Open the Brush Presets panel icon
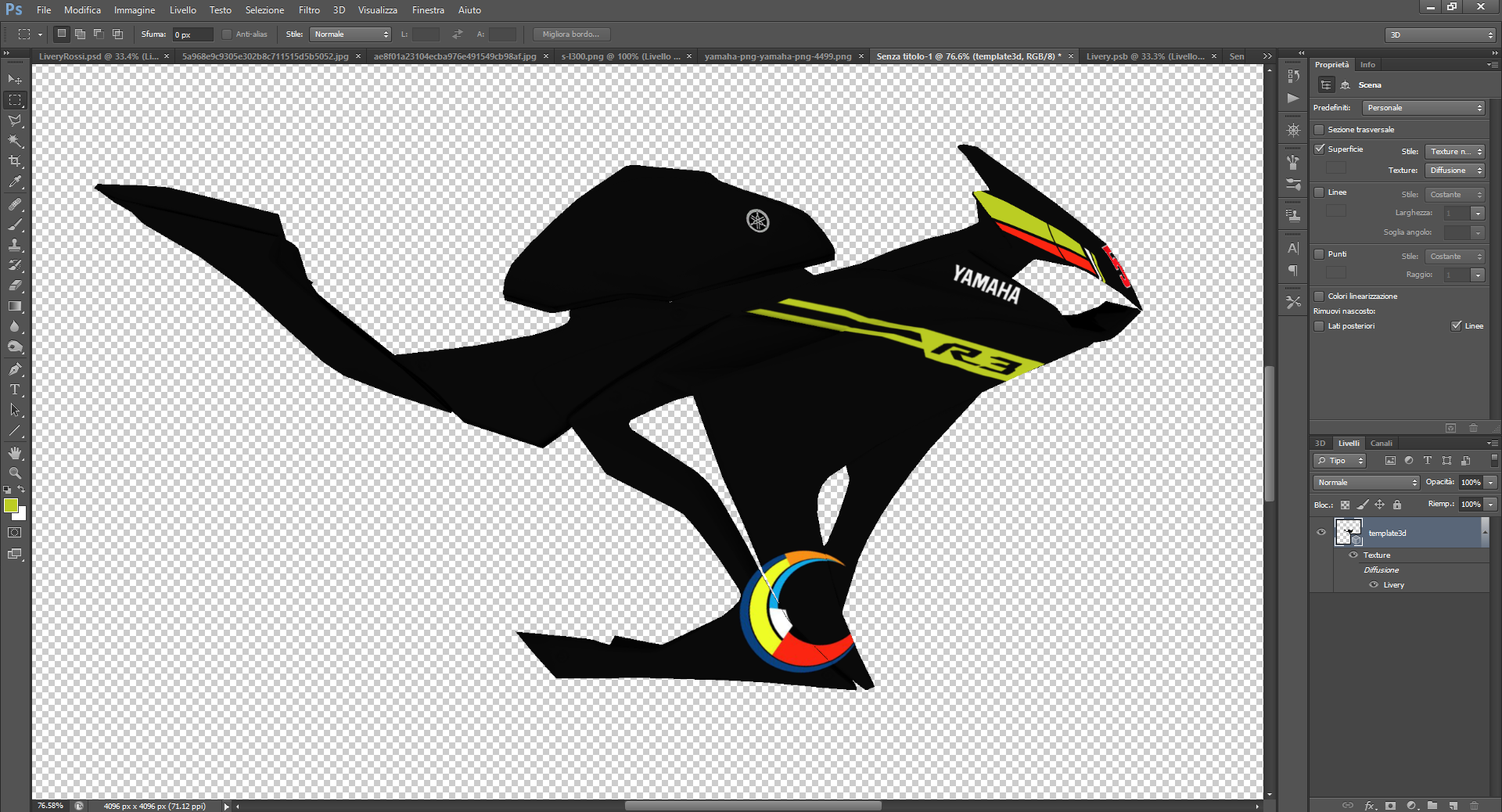The image size is (1502, 812). click(1293, 185)
